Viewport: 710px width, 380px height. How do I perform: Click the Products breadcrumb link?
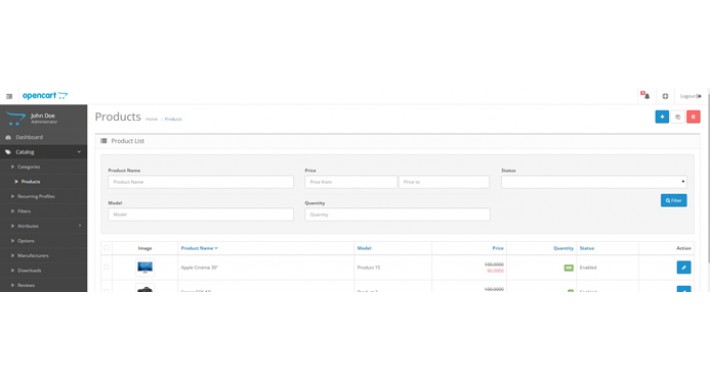(173, 119)
